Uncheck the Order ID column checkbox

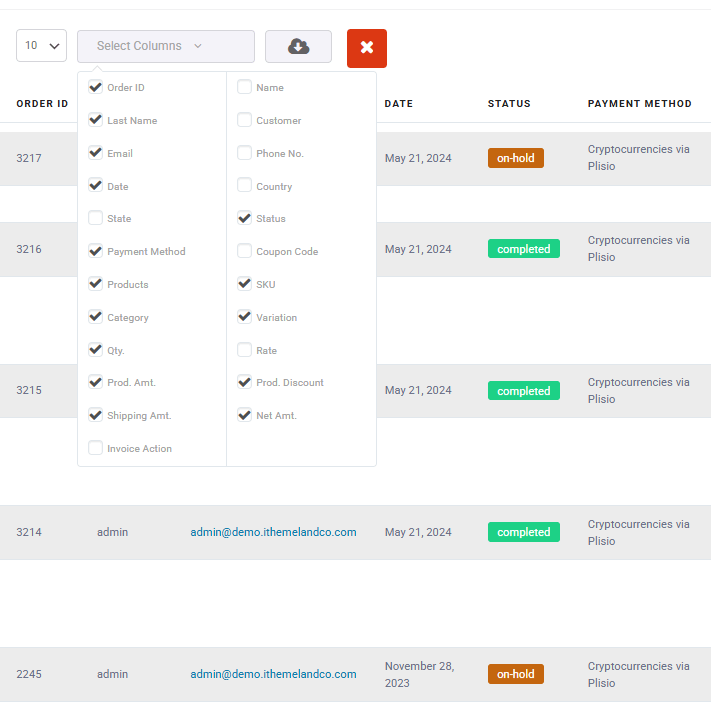[95, 87]
